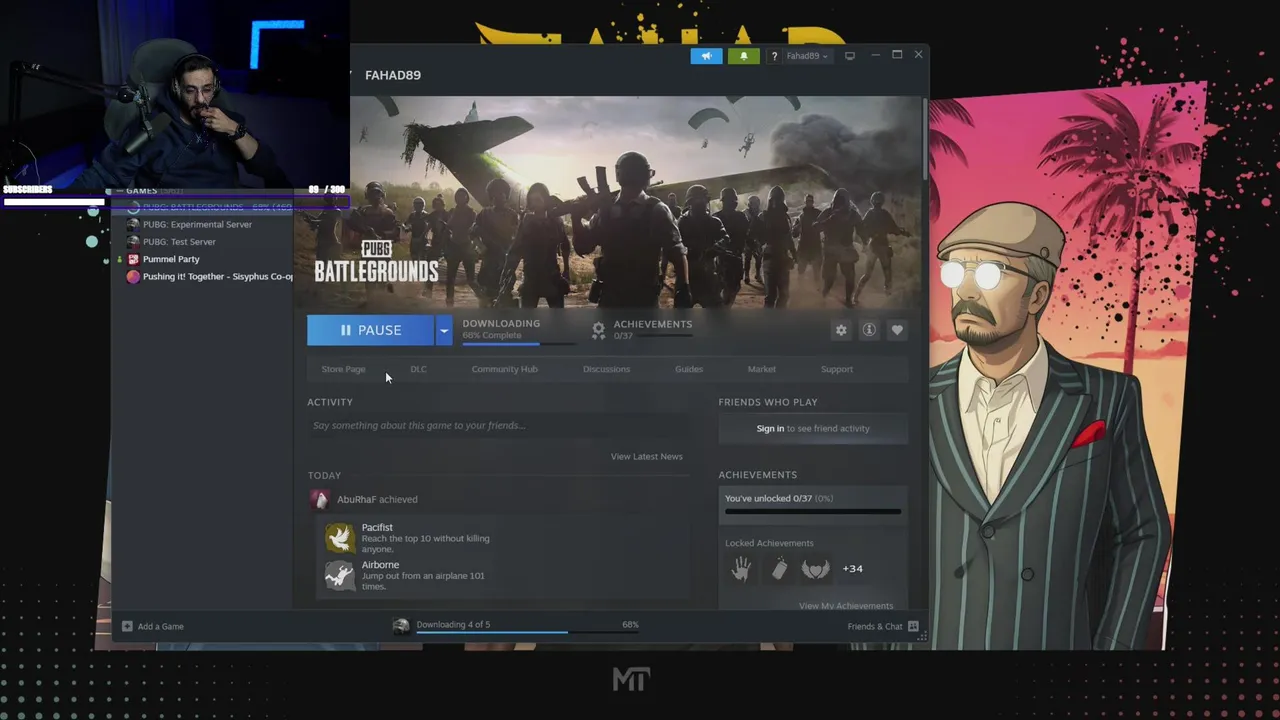Open AbuRhaF's profile avatar
Viewport: 1280px width, 720px height.
[x=319, y=499]
